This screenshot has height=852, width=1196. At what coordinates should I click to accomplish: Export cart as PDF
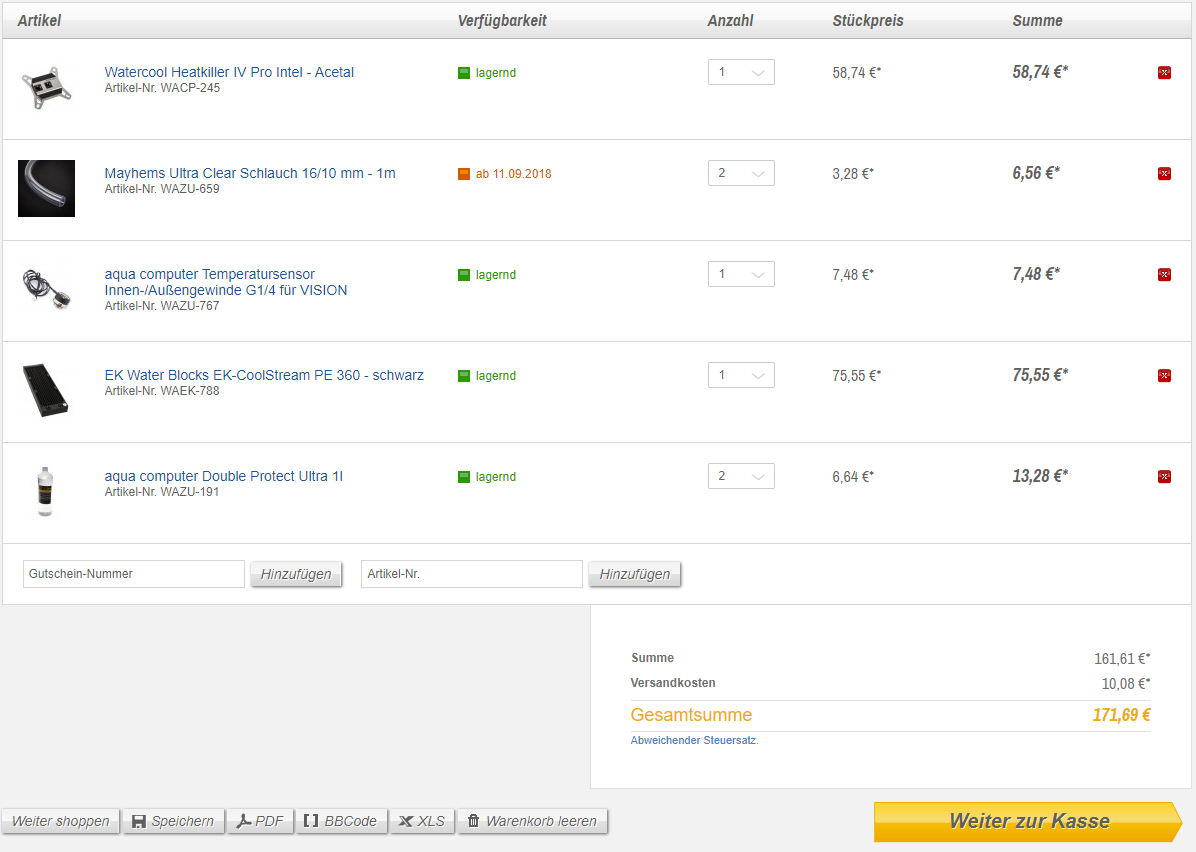click(x=260, y=821)
